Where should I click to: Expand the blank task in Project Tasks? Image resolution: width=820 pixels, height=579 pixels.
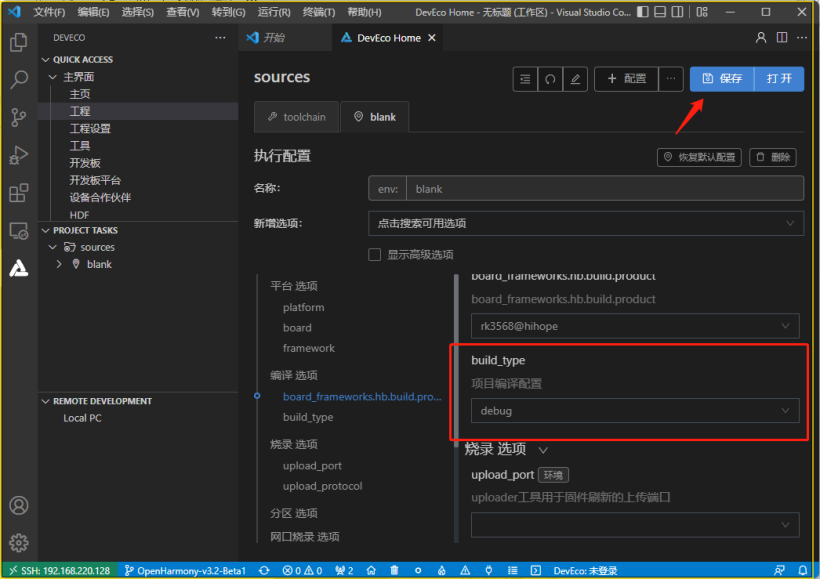point(59,264)
